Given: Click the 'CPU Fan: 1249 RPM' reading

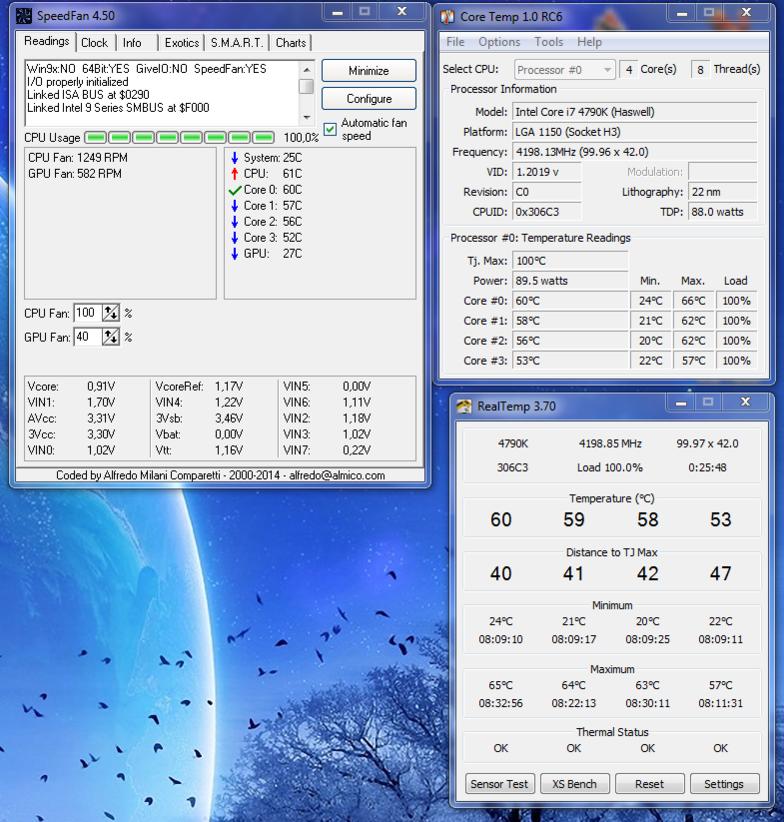Looking at the screenshot, I should pos(78,158).
